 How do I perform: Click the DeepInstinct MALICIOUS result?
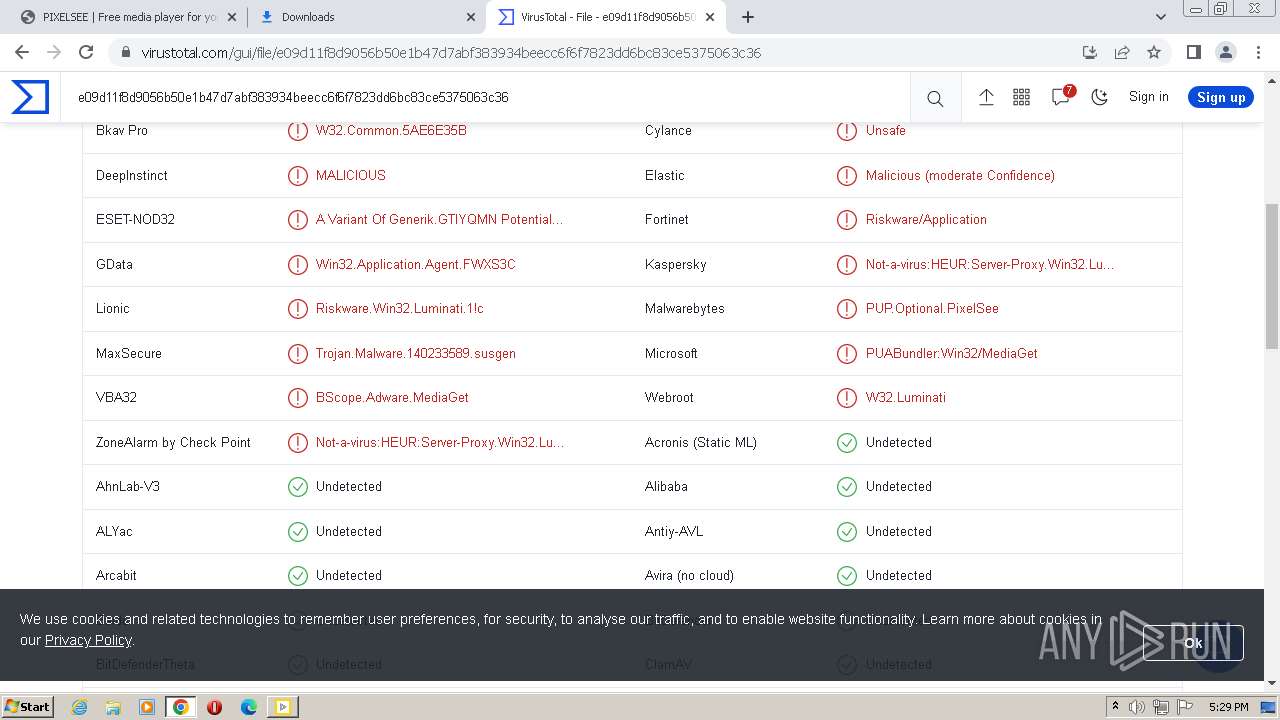click(351, 175)
